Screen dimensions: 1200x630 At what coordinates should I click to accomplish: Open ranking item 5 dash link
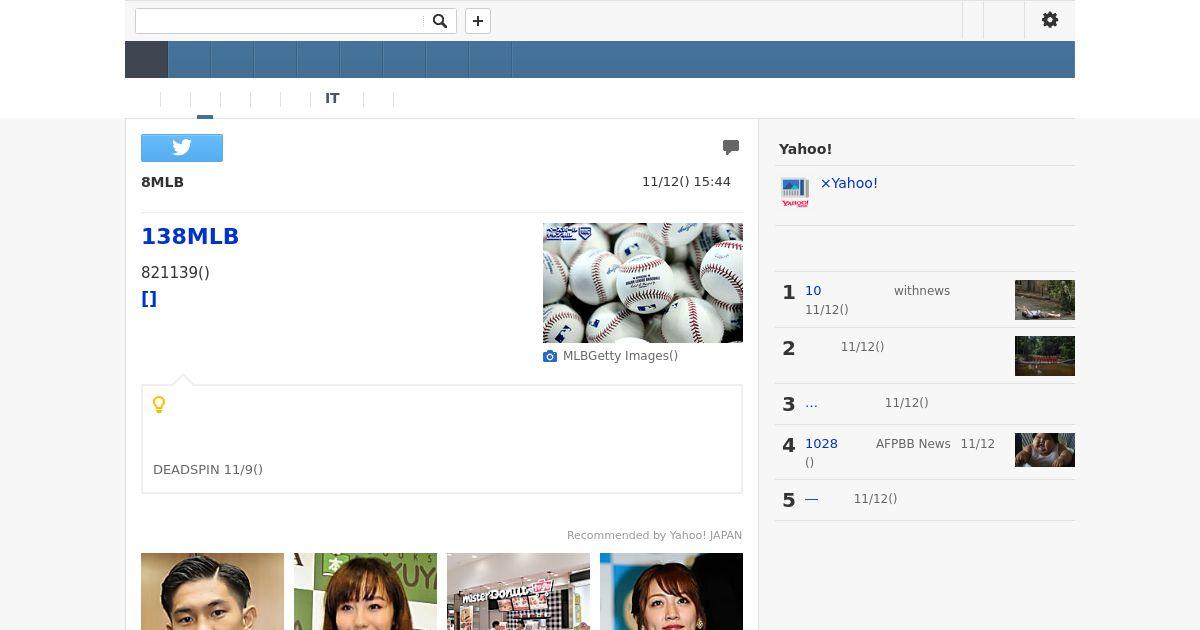pyautogui.click(x=811, y=499)
